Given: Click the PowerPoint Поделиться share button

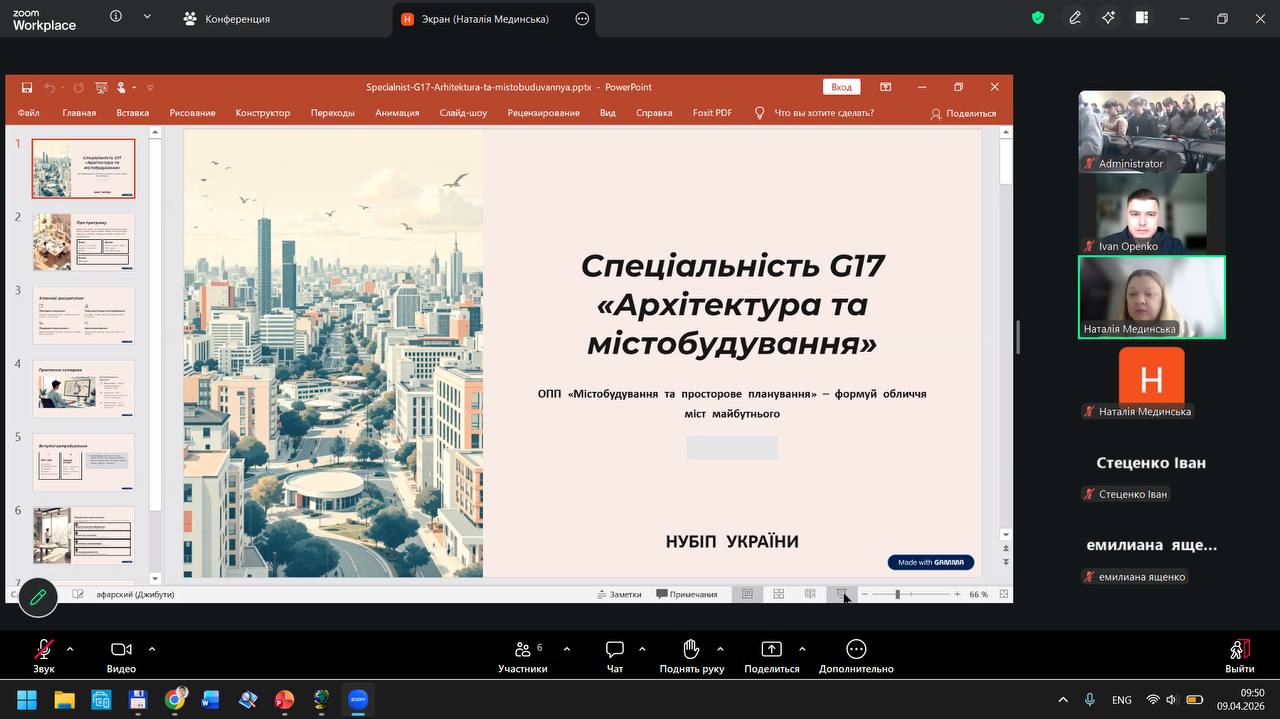Looking at the screenshot, I should click(x=963, y=113).
